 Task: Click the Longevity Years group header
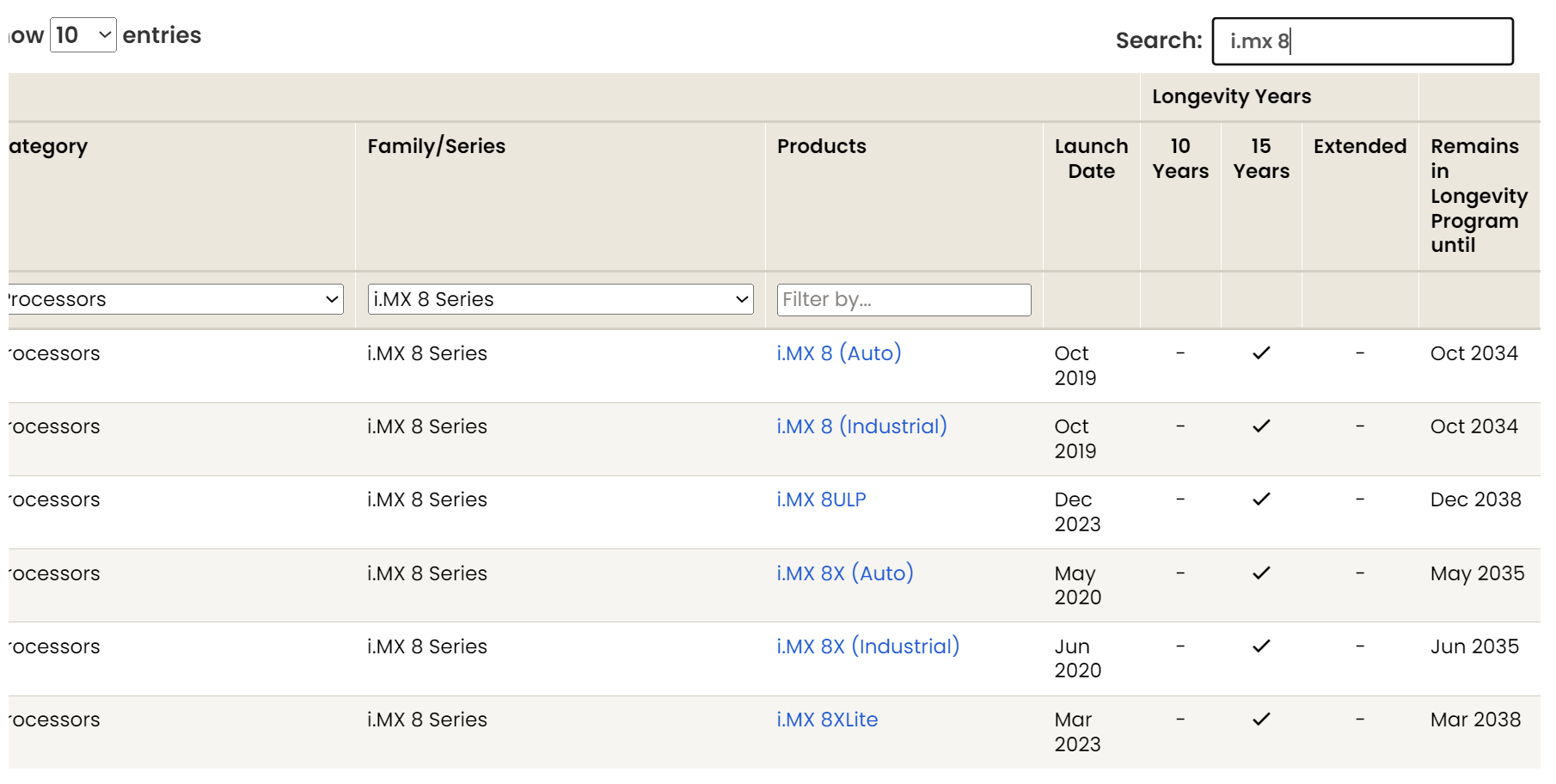tap(1231, 96)
